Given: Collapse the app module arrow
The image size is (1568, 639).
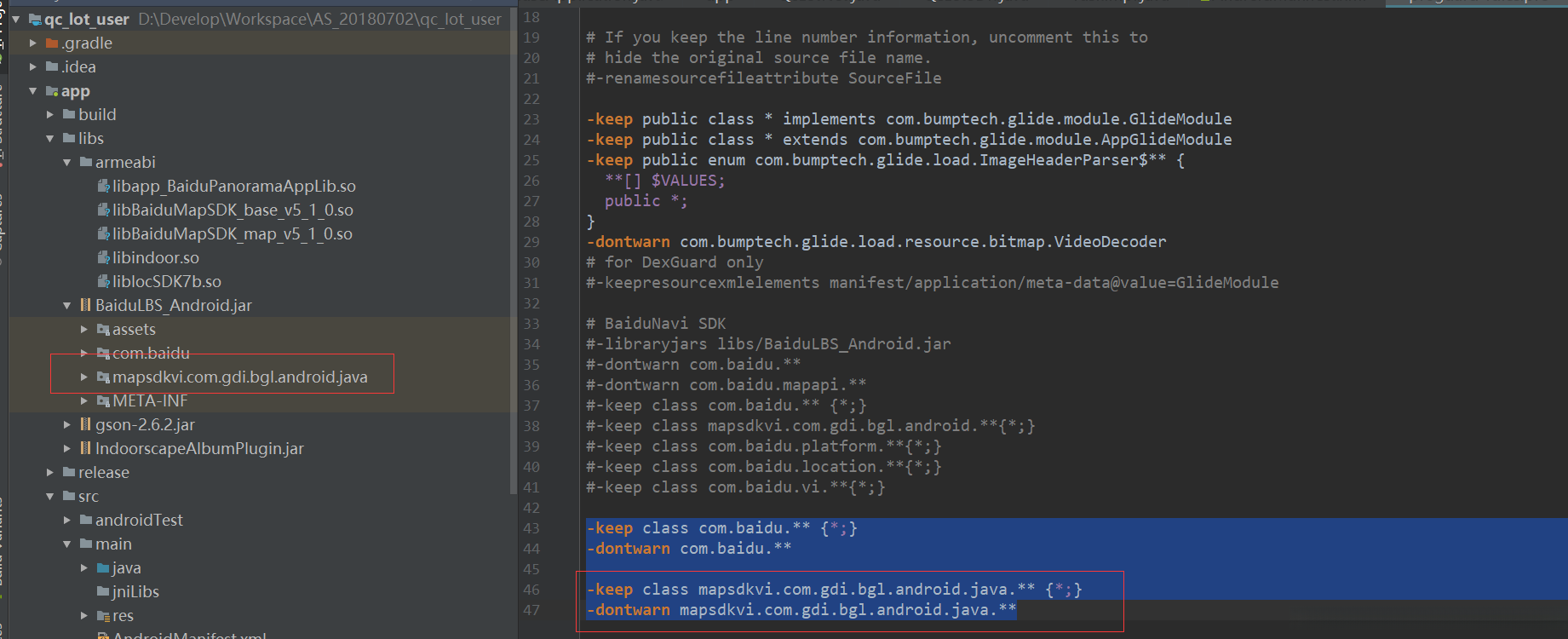Looking at the screenshot, I should click(33, 90).
